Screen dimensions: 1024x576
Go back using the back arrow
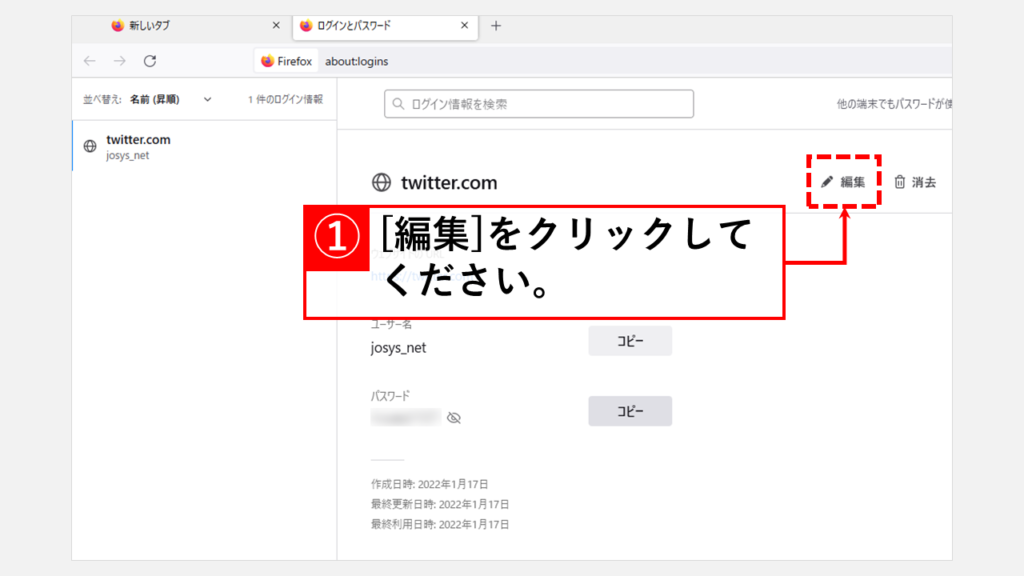point(90,61)
